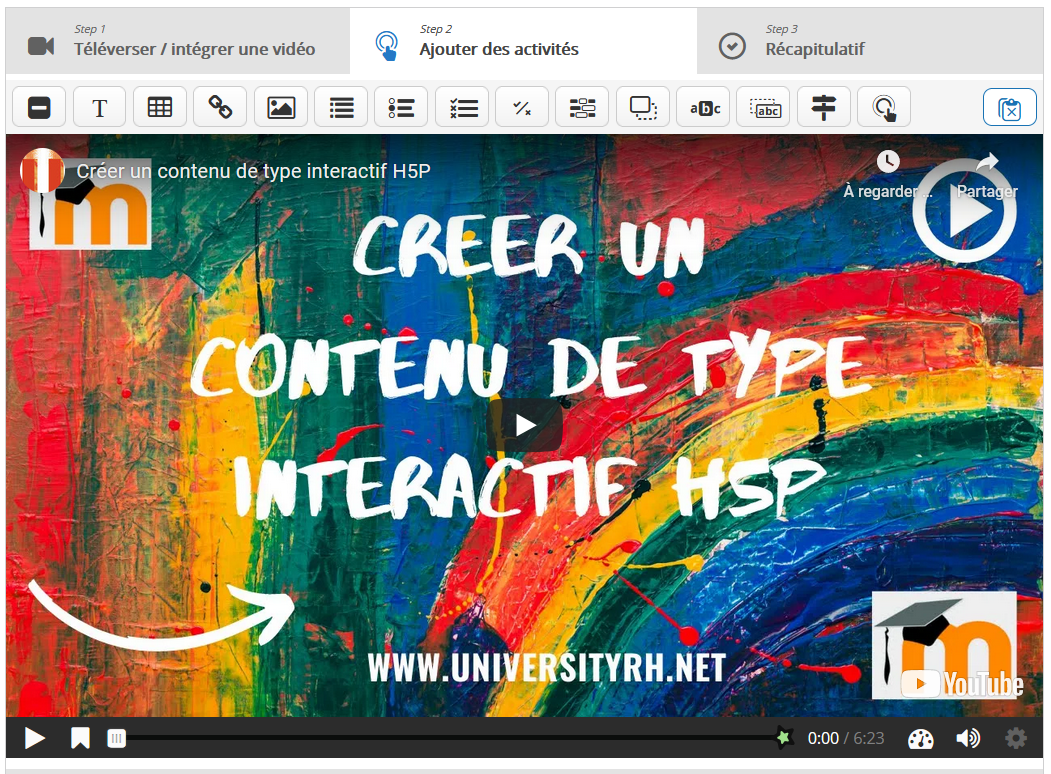Add a Crossroads signpost interaction

824,107
